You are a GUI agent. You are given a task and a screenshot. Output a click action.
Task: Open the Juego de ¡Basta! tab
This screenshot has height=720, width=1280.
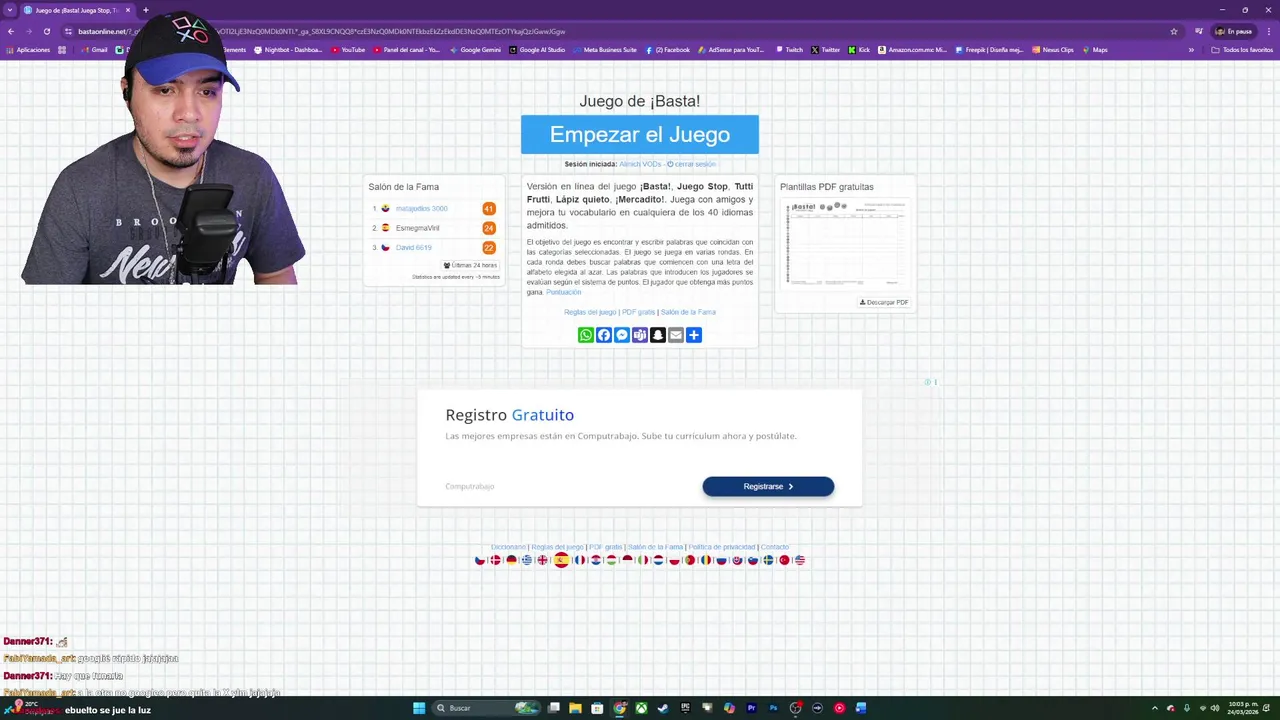pyautogui.click(x=78, y=10)
